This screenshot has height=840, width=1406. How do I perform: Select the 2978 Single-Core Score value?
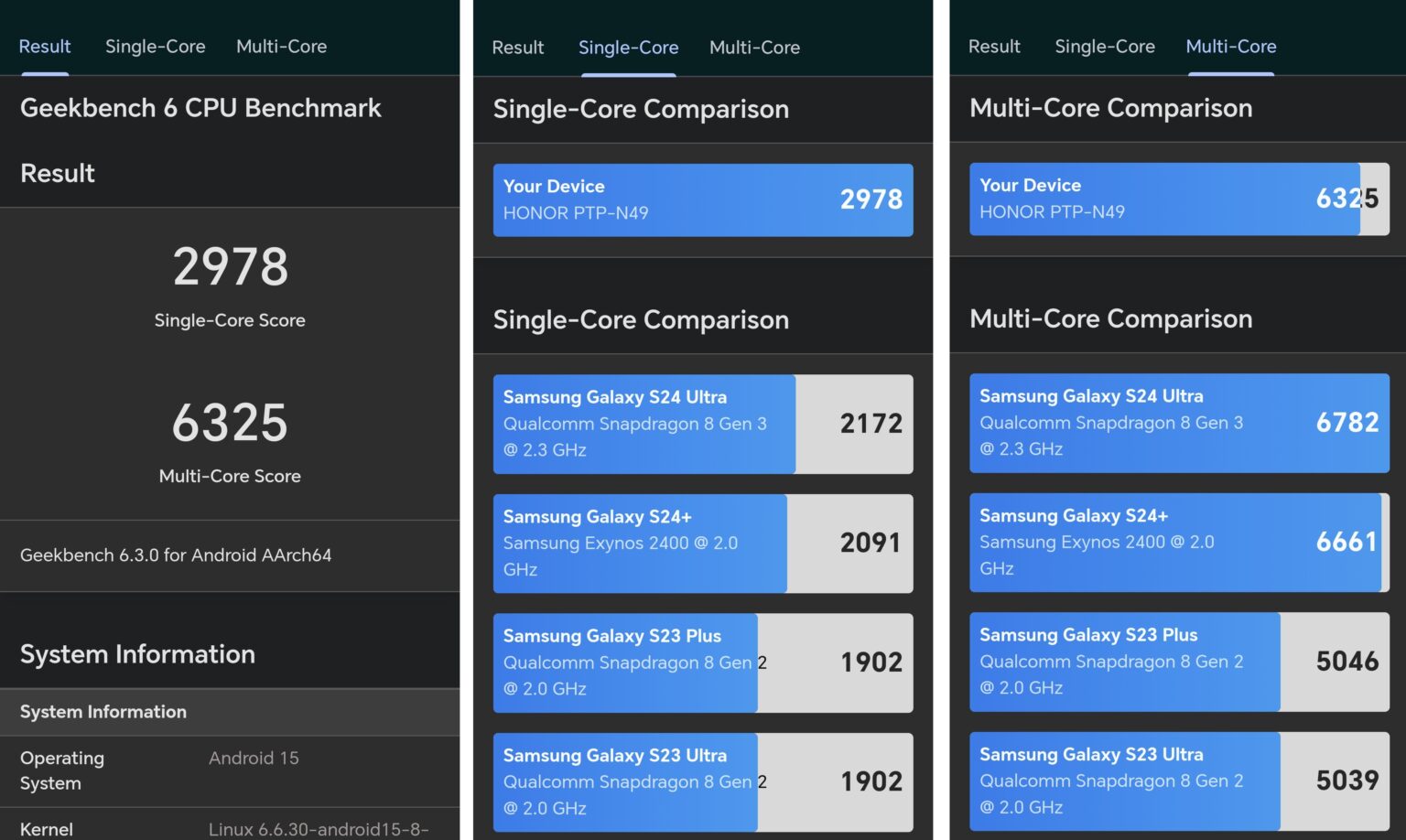pos(230,266)
